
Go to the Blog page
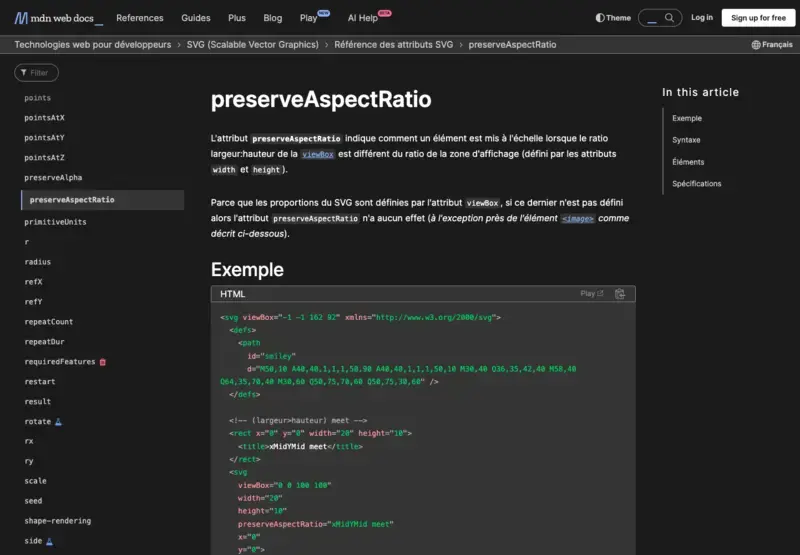point(272,18)
